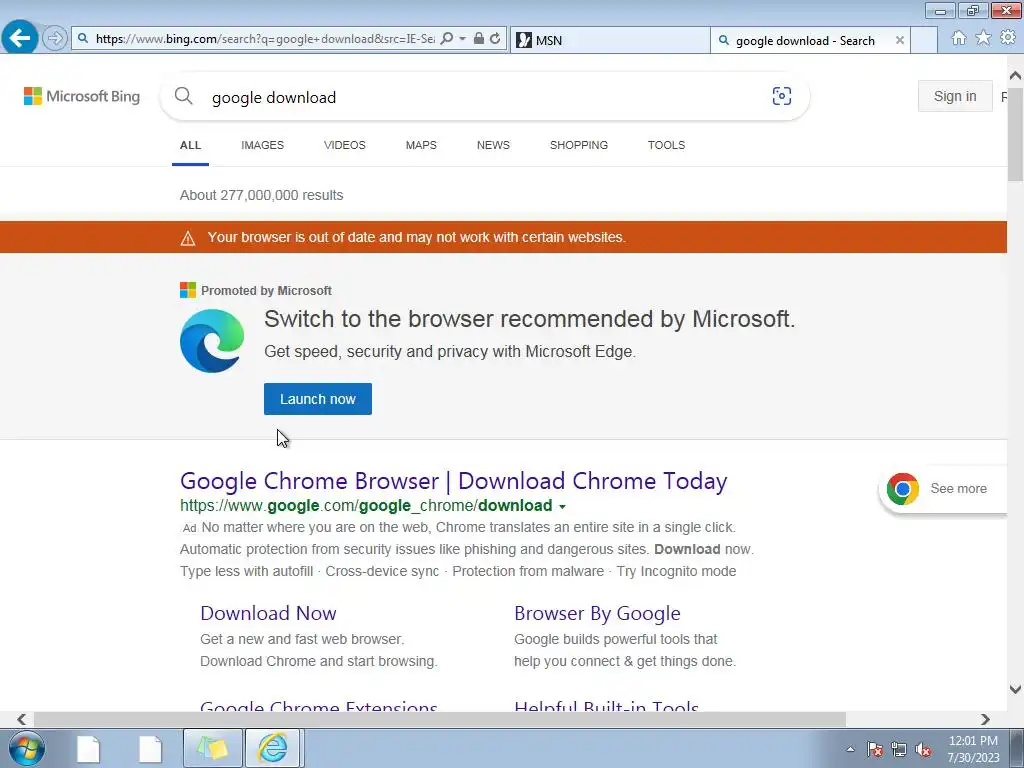Click the 'About 277,000,000 results' text
1024x768 pixels.
[x=261, y=195]
